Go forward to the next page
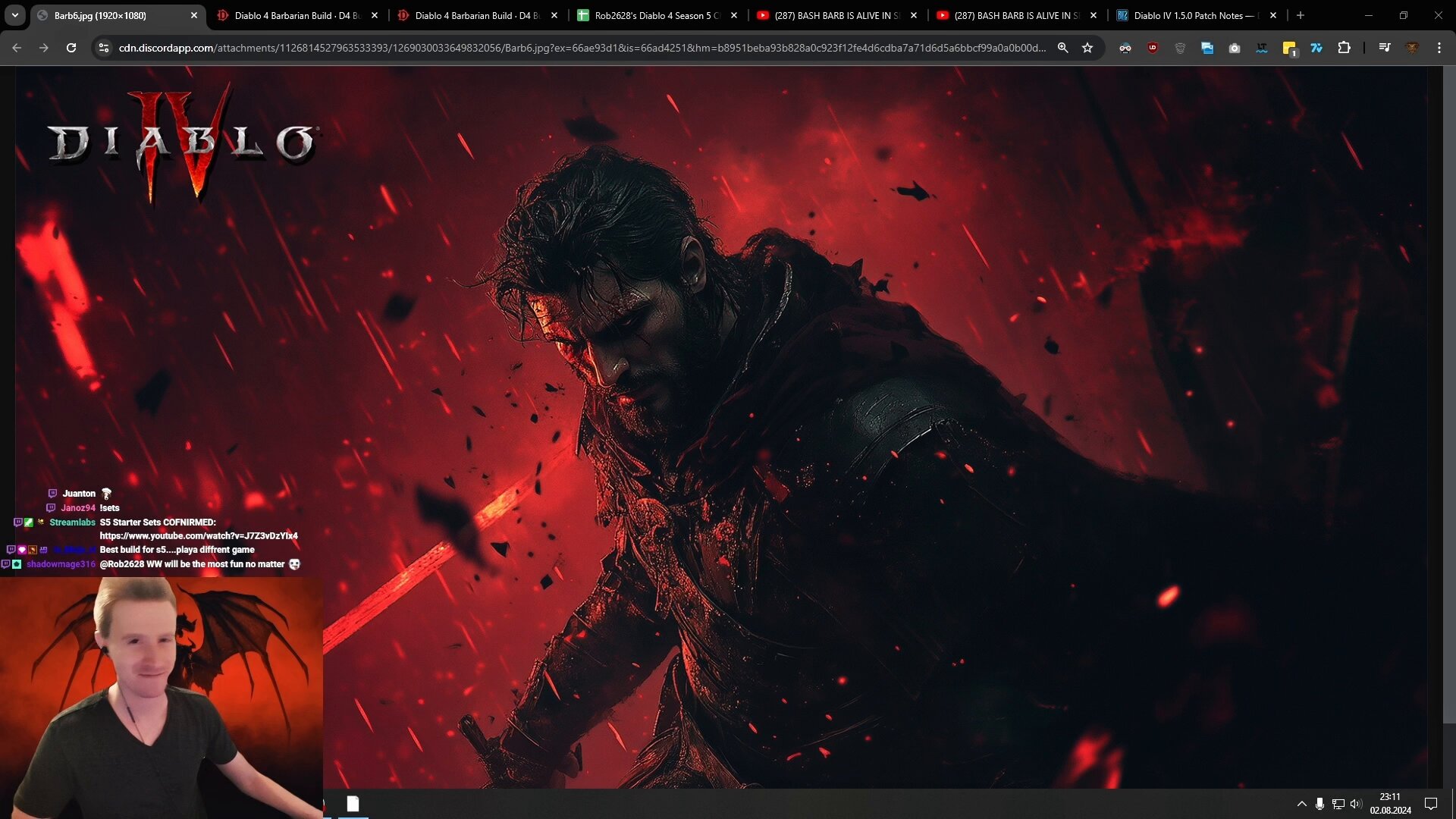The height and width of the screenshot is (819, 1456). [x=44, y=48]
